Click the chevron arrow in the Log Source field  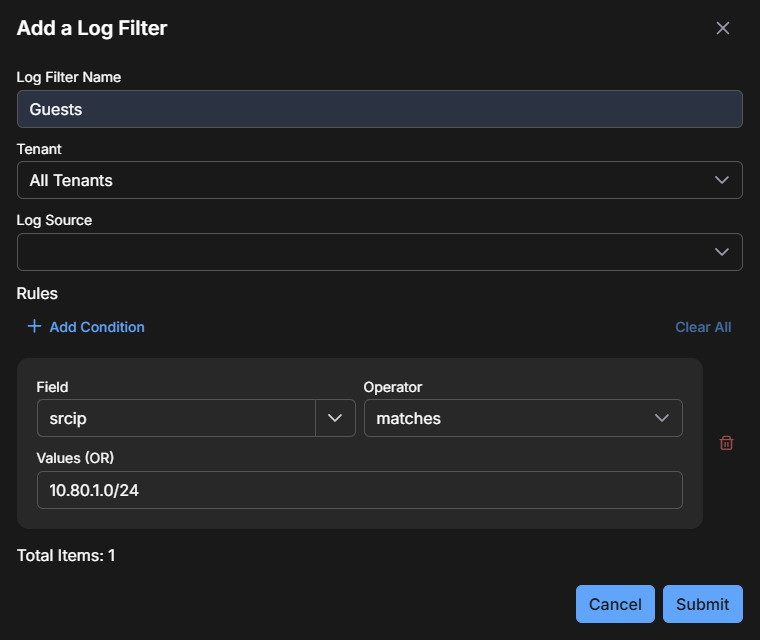pyautogui.click(x=722, y=252)
